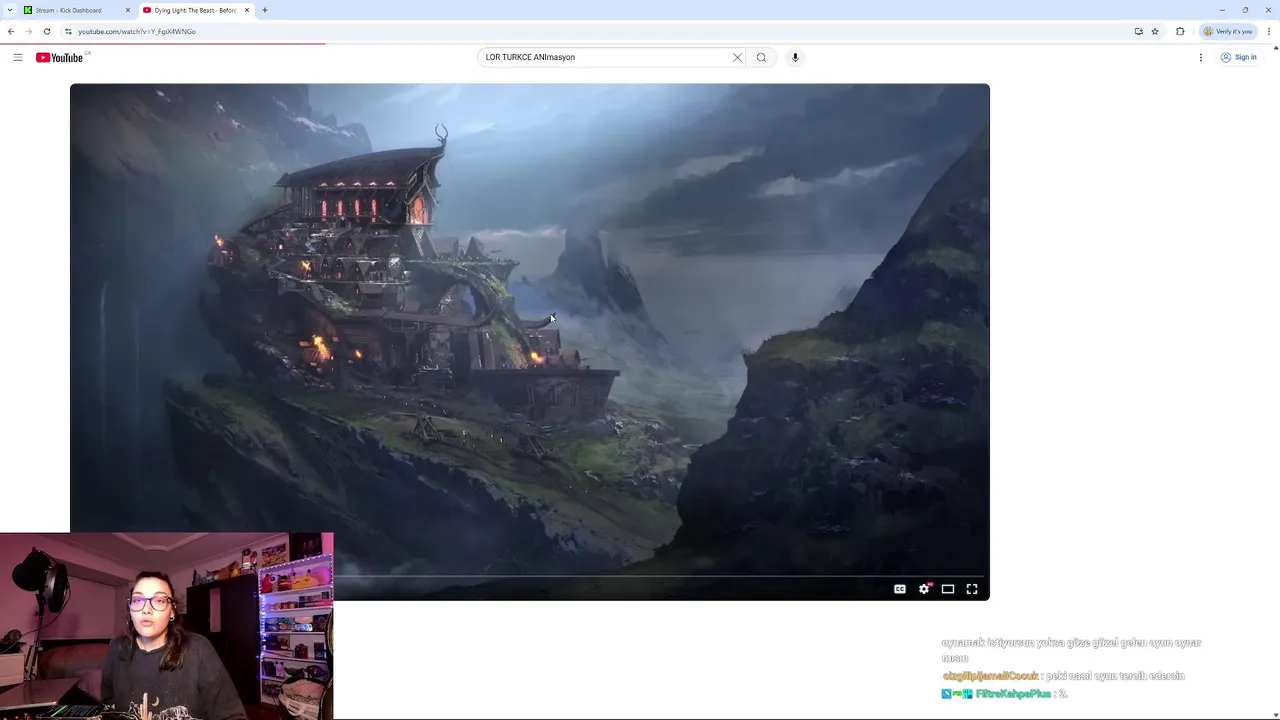1280x720 pixels.
Task: Click the Sign in button
Action: [1238, 57]
